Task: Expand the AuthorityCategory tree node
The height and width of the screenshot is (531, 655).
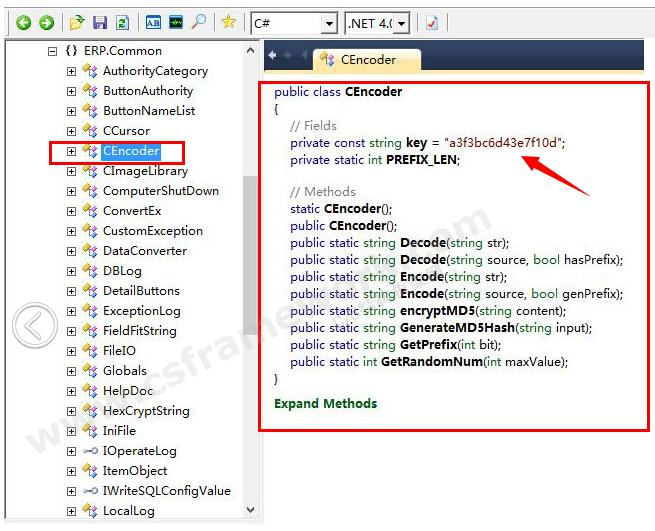Action: [x=71, y=71]
